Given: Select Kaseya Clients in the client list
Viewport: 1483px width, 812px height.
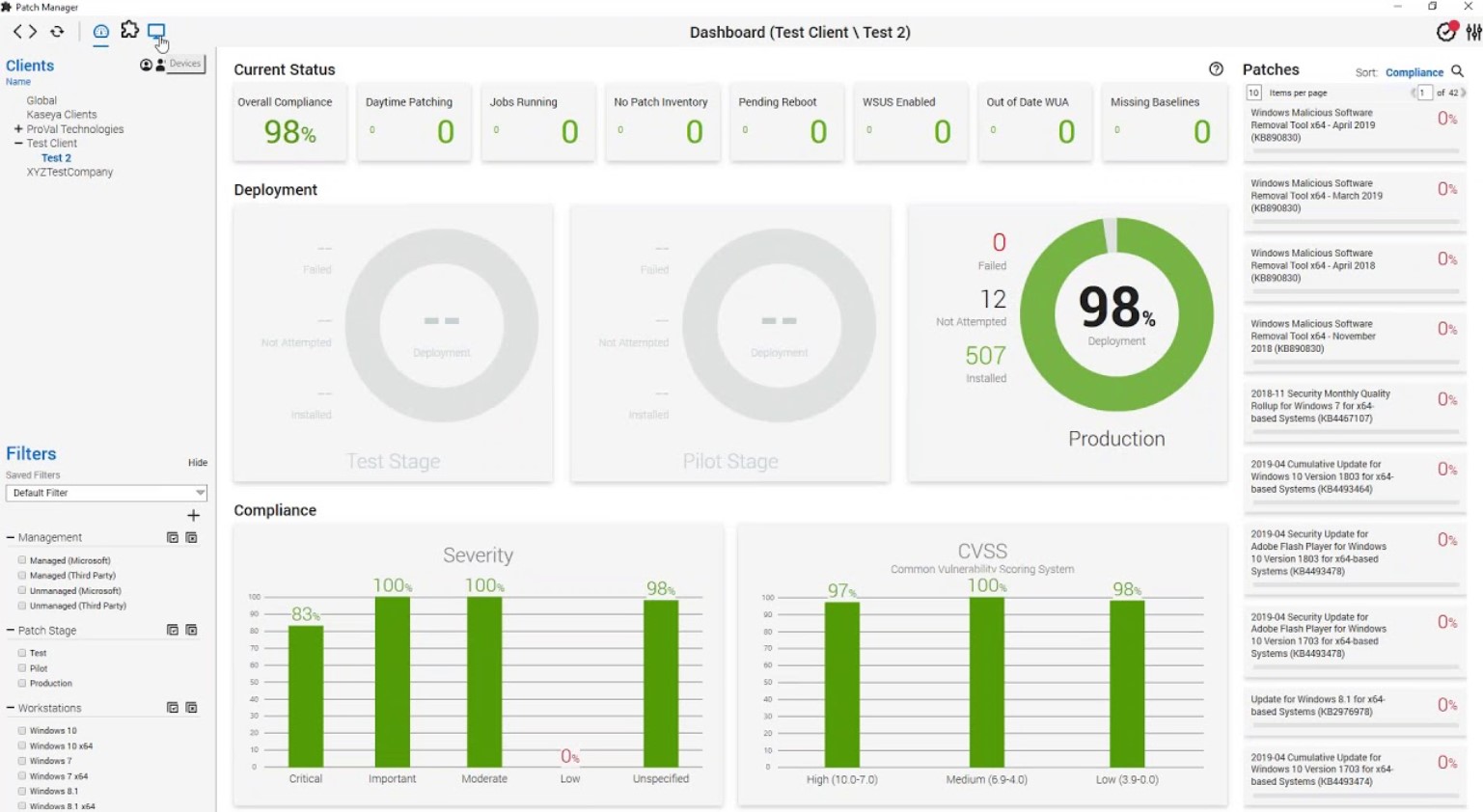Looking at the screenshot, I should pos(62,115).
